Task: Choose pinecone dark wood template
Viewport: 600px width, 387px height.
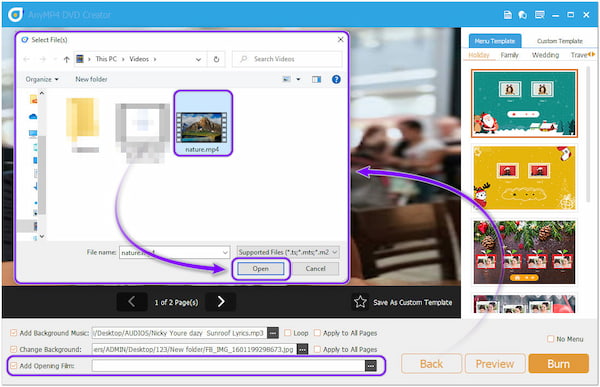Action: click(x=524, y=252)
